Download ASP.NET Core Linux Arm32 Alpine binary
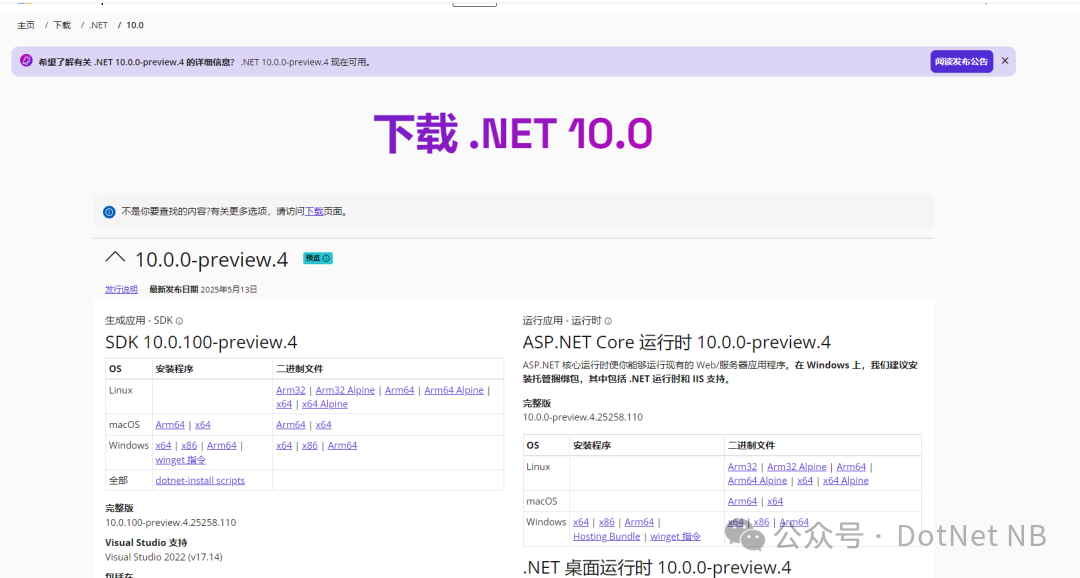 tap(797, 466)
